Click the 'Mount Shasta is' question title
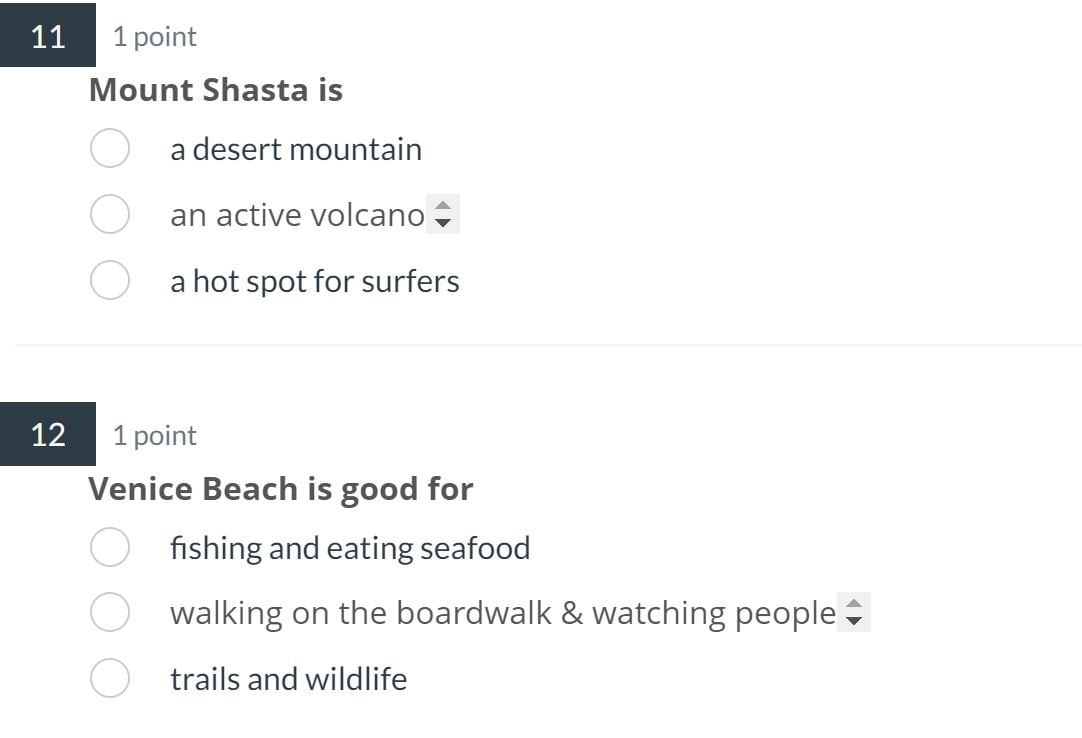 pos(216,90)
